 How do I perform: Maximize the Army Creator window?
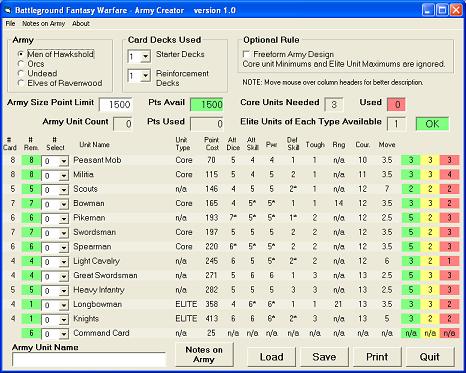coord(442,10)
